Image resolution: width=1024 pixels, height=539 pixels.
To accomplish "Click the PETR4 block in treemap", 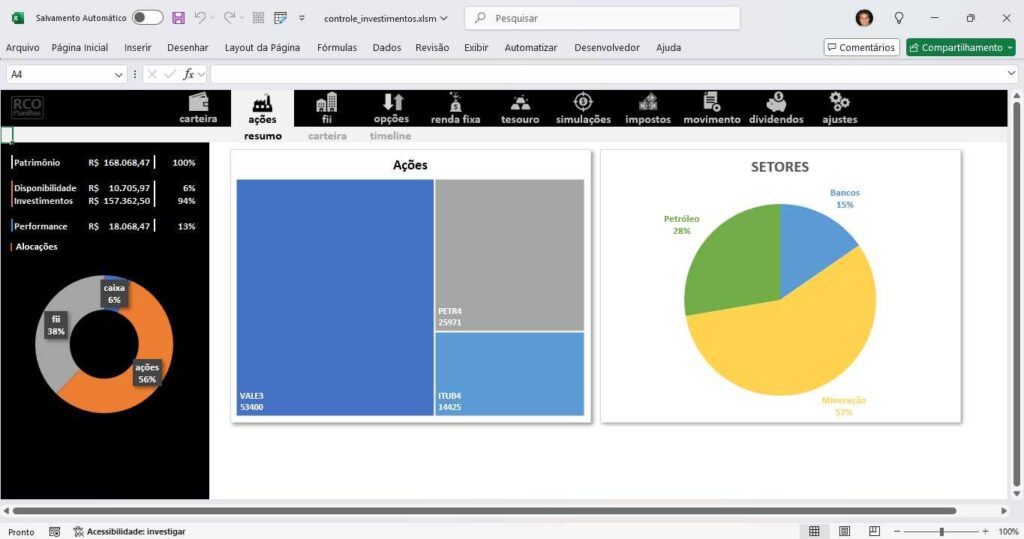I will click(509, 255).
